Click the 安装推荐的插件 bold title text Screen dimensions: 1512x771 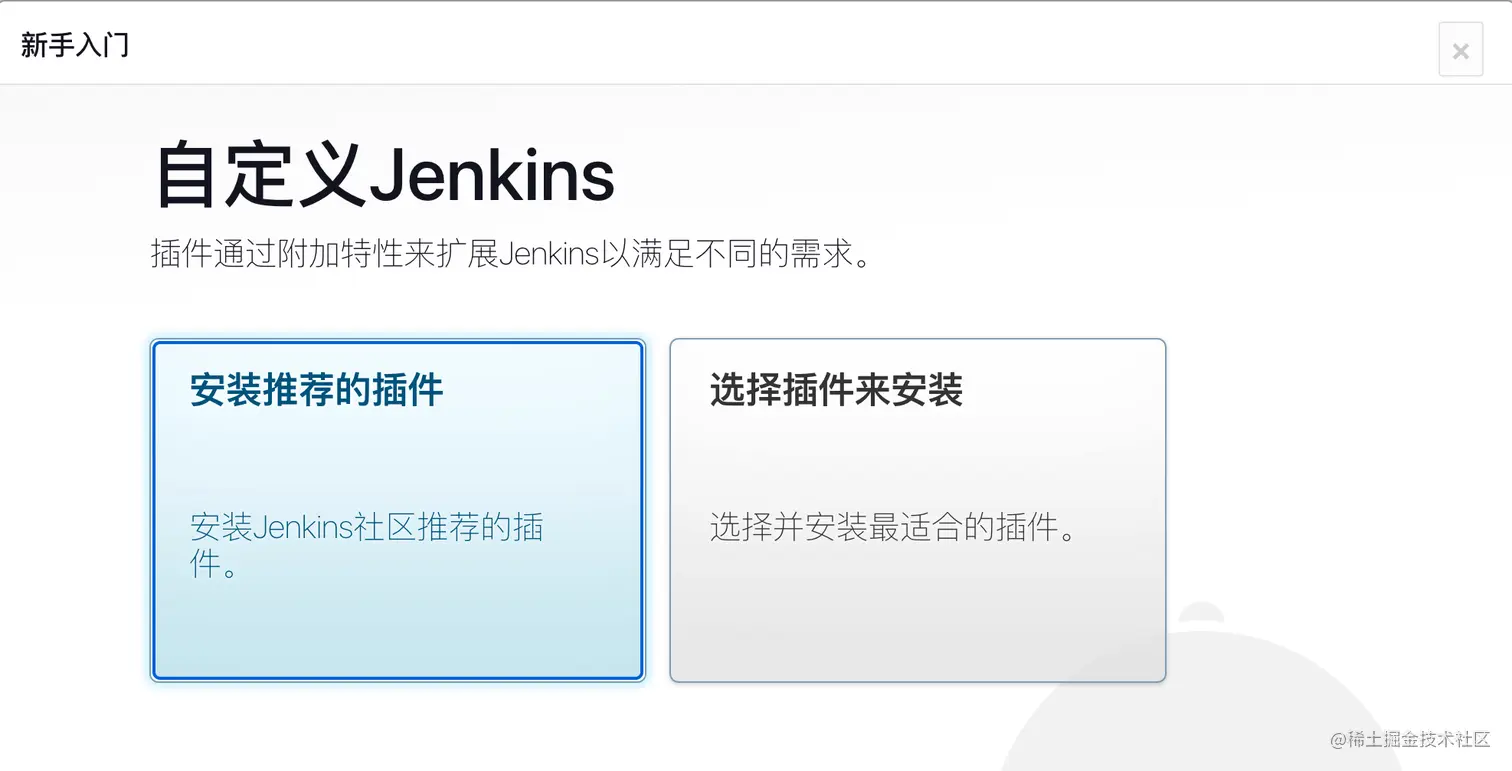tap(316, 390)
